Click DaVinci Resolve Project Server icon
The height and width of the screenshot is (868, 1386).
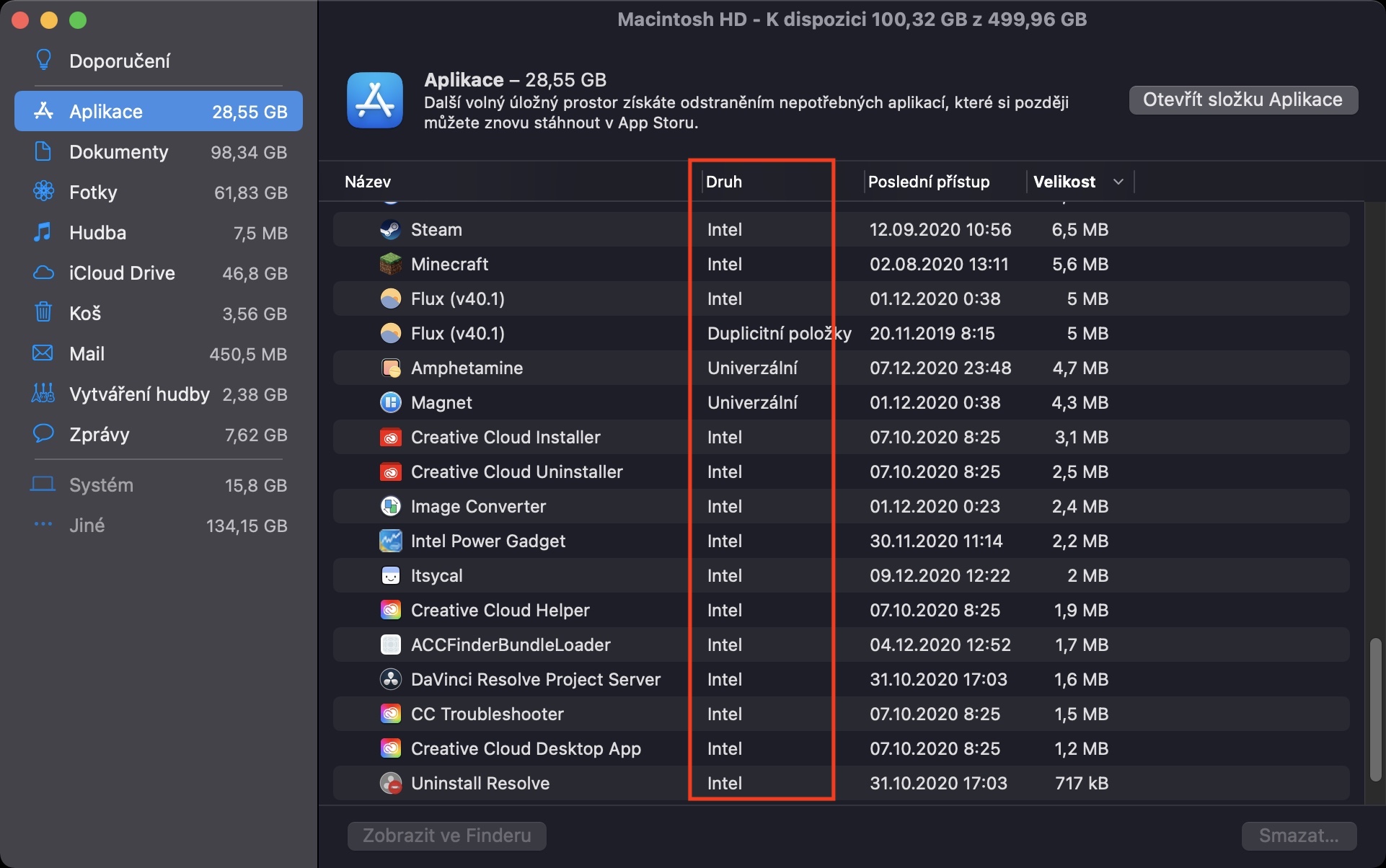390,679
